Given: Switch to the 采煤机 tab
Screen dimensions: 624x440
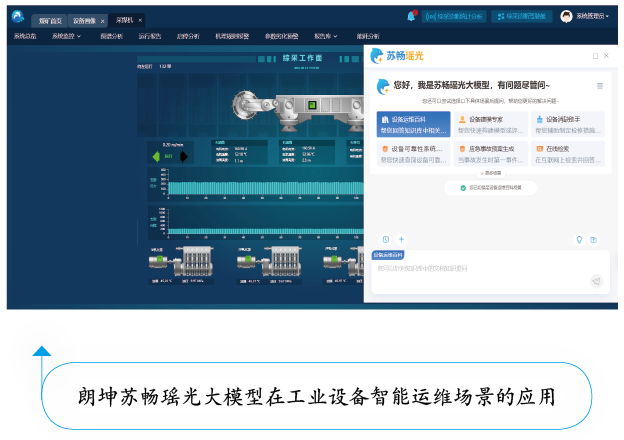Looking at the screenshot, I should [127, 20].
